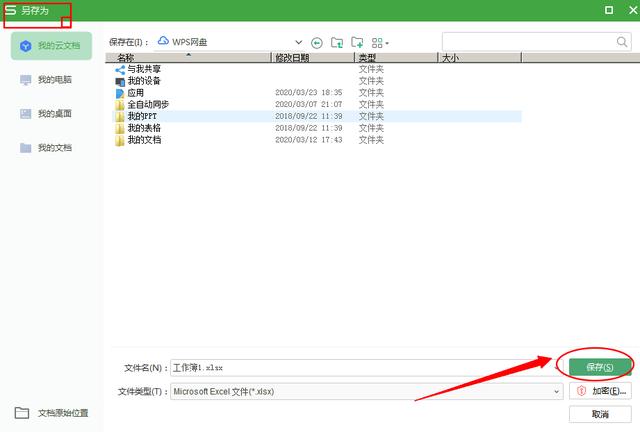Select 我的文档 in sidebar
640x432 pixels.
click(46, 147)
